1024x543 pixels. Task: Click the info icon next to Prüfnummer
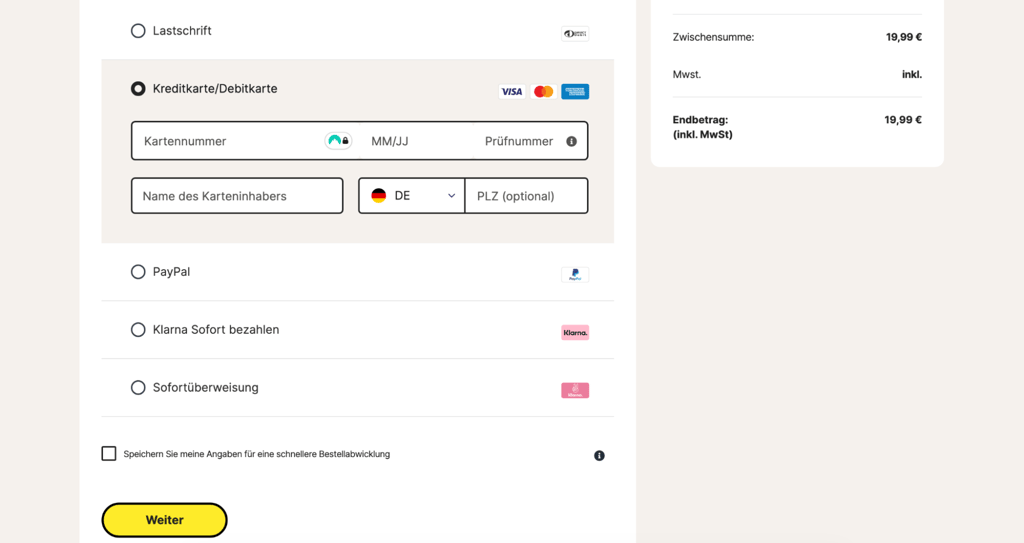(571, 141)
